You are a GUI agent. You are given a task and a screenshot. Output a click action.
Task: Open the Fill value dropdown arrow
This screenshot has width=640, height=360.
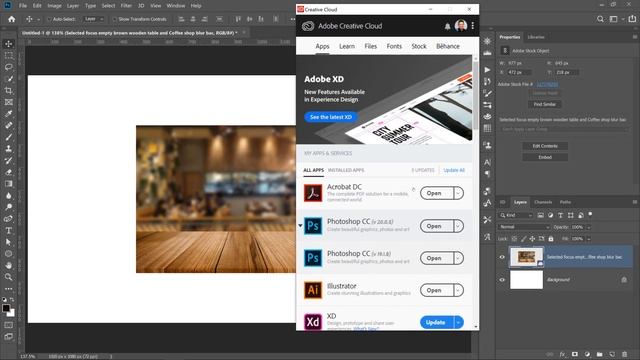tap(589, 239)
